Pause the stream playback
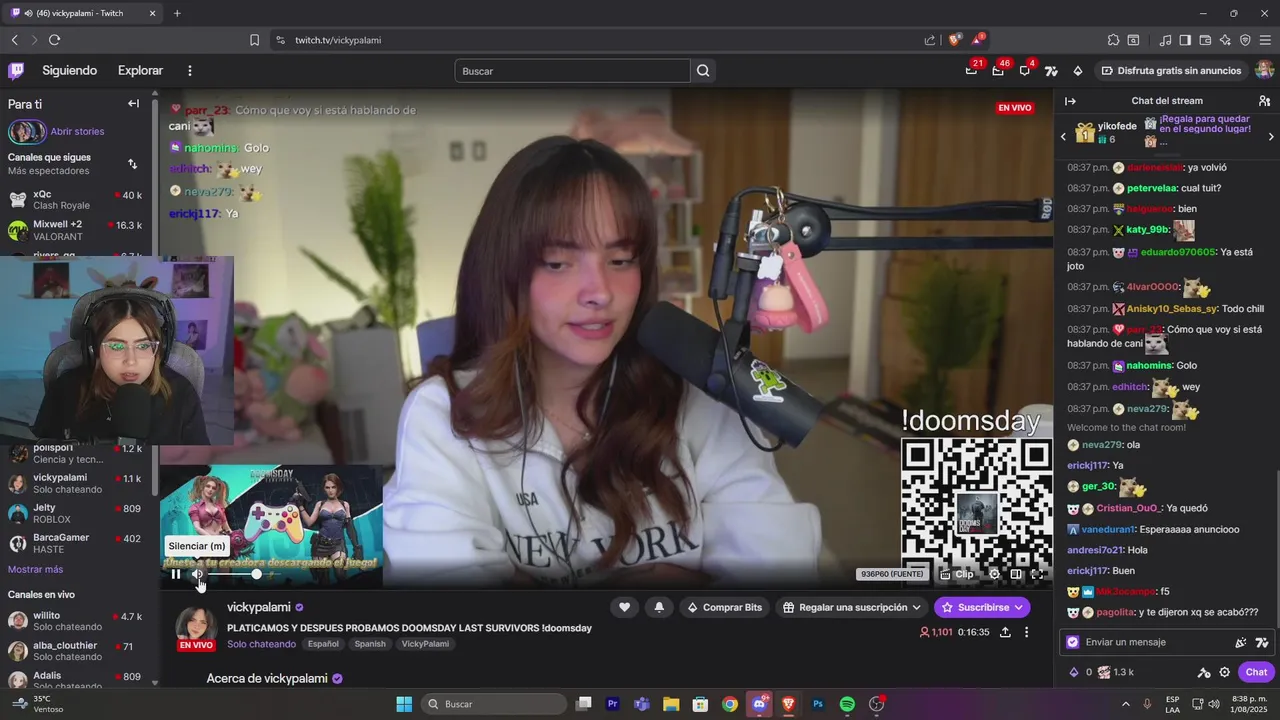Viewport: 1280px width, 720px height. tap(176, 574)
